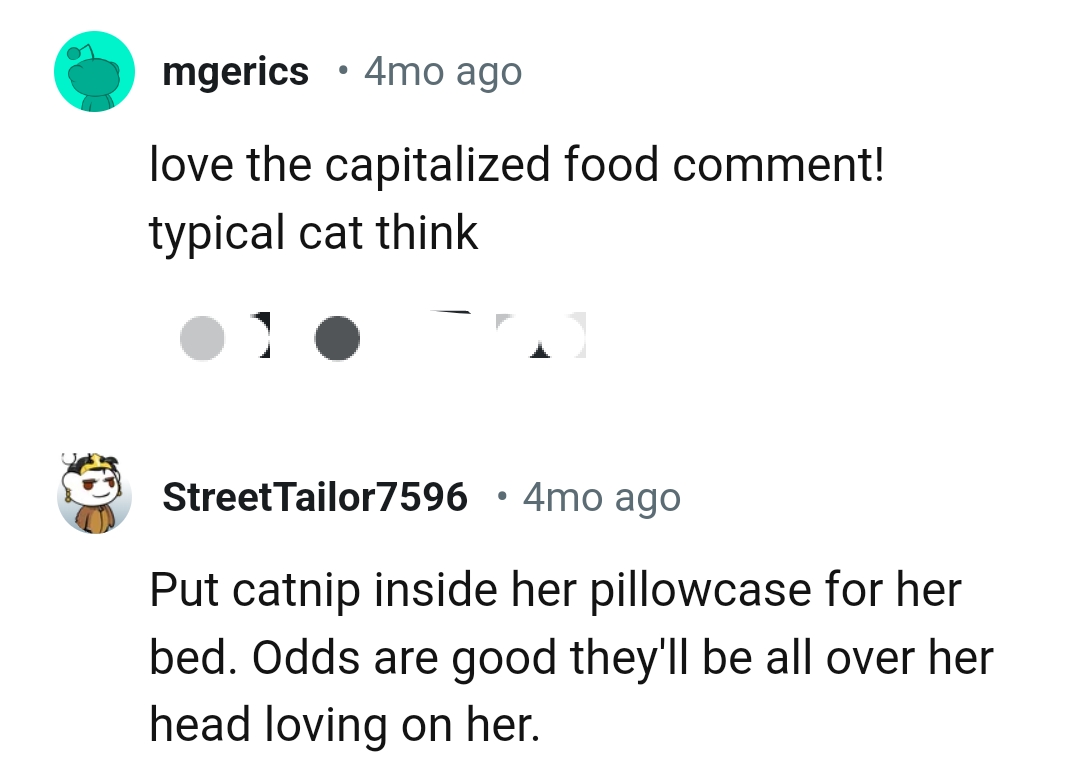
Task: Open StreetTailor7596's jester avatar
Action: pyautogui.click(x=94, y=496)
